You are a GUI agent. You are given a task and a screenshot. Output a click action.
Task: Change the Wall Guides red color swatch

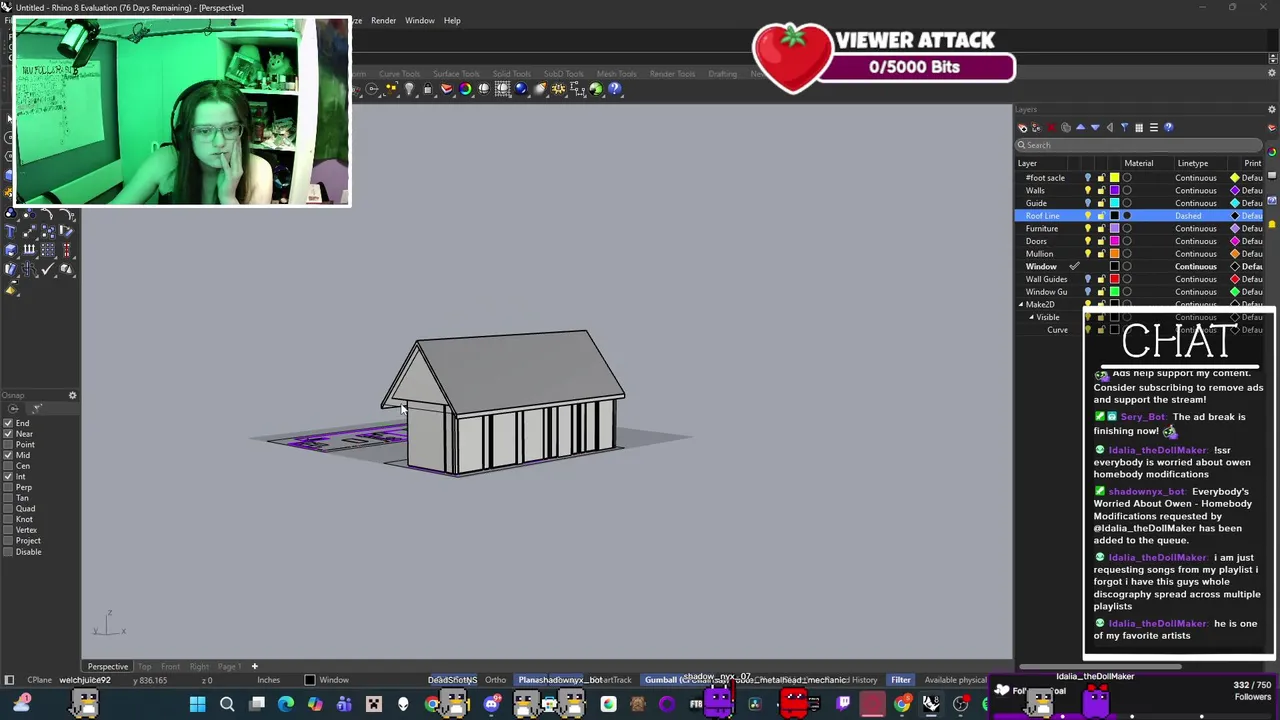1114,279
